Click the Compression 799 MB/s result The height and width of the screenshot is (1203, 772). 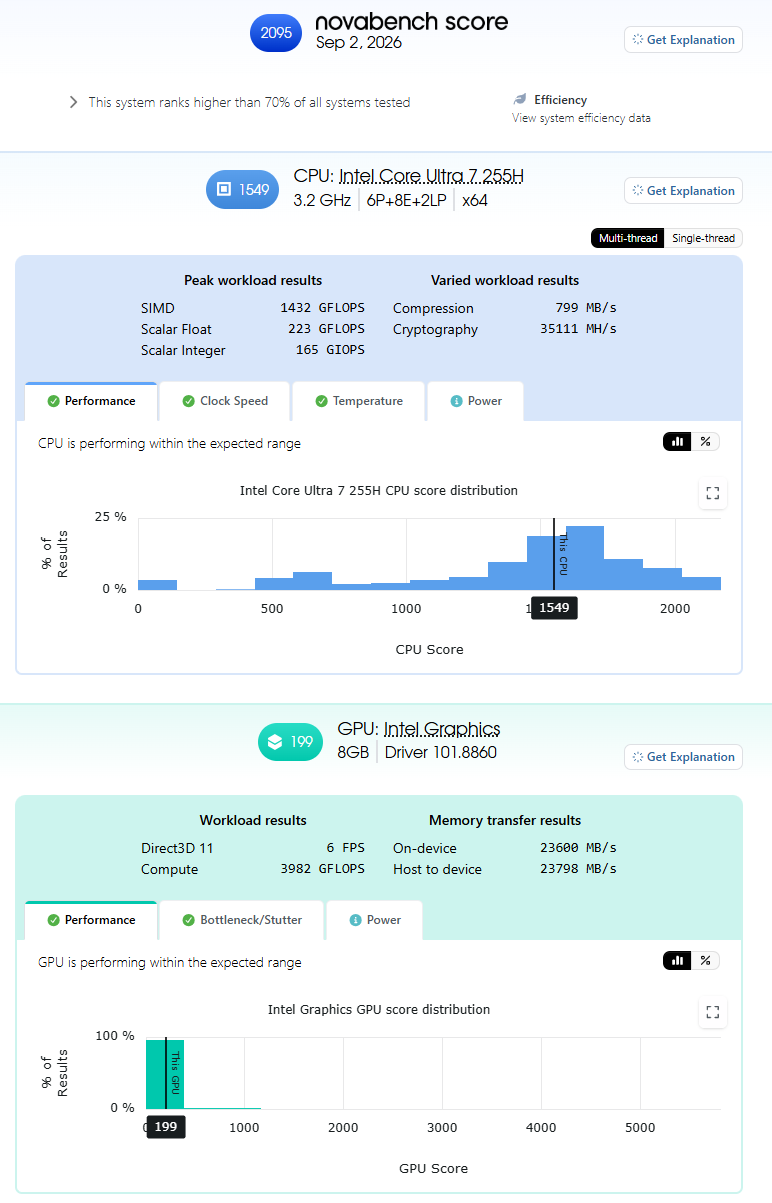pyautogui.click(x=505, y=308)
